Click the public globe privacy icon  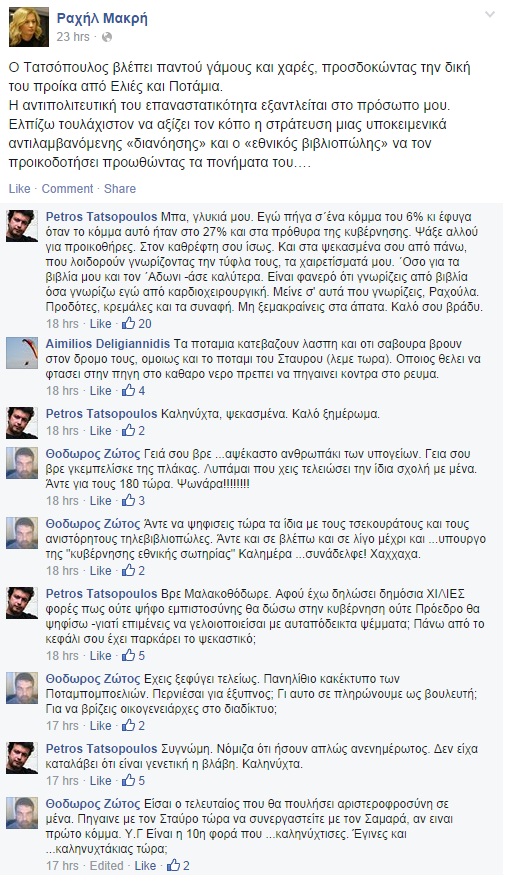click(x=107, y=37)
